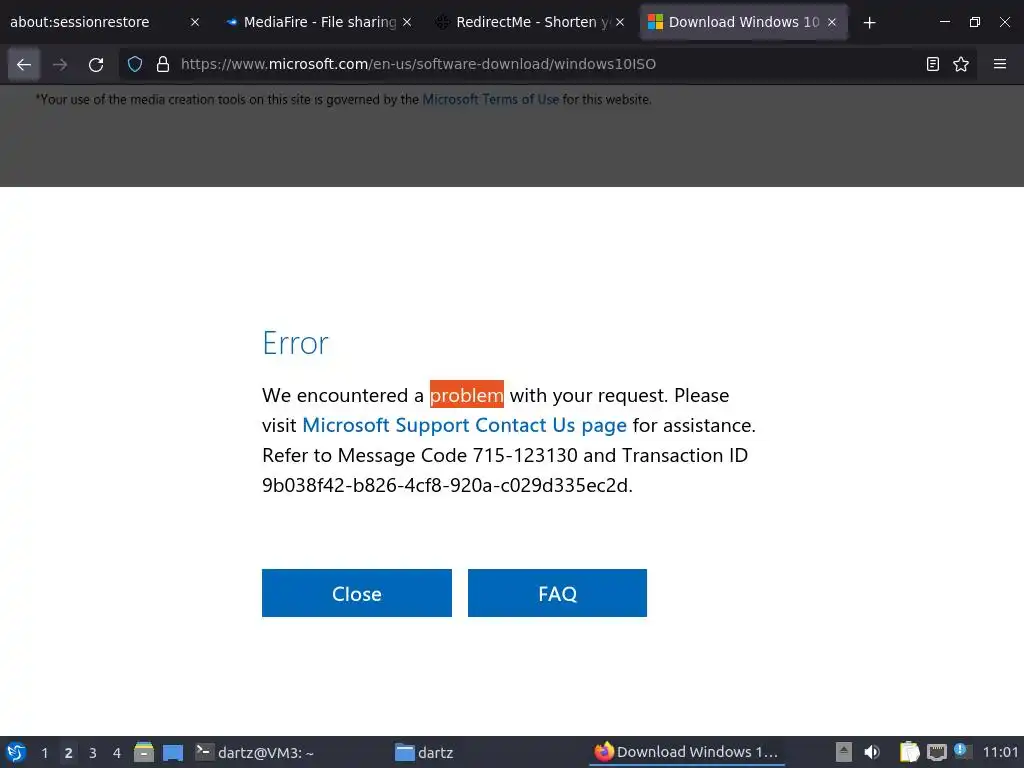Toggle reader view icon

coord(933,64)
